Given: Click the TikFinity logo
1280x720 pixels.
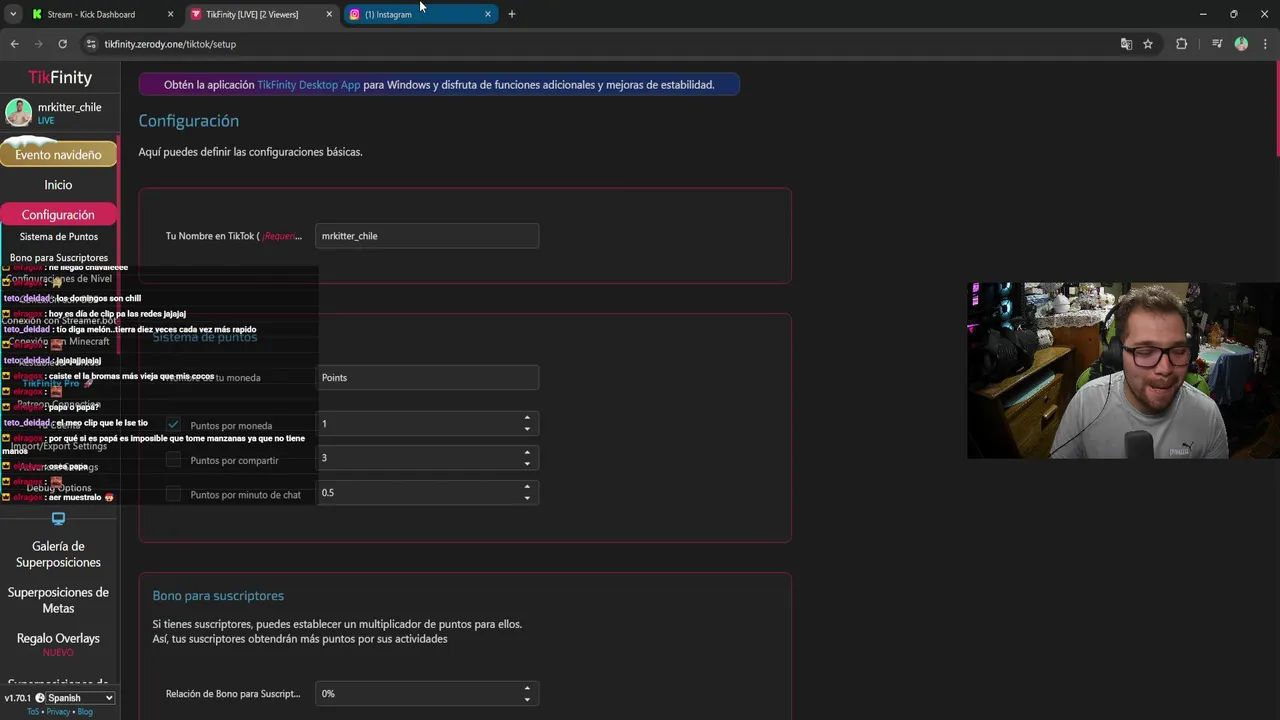Looking at the screenshot, I should tap(60, 77).
